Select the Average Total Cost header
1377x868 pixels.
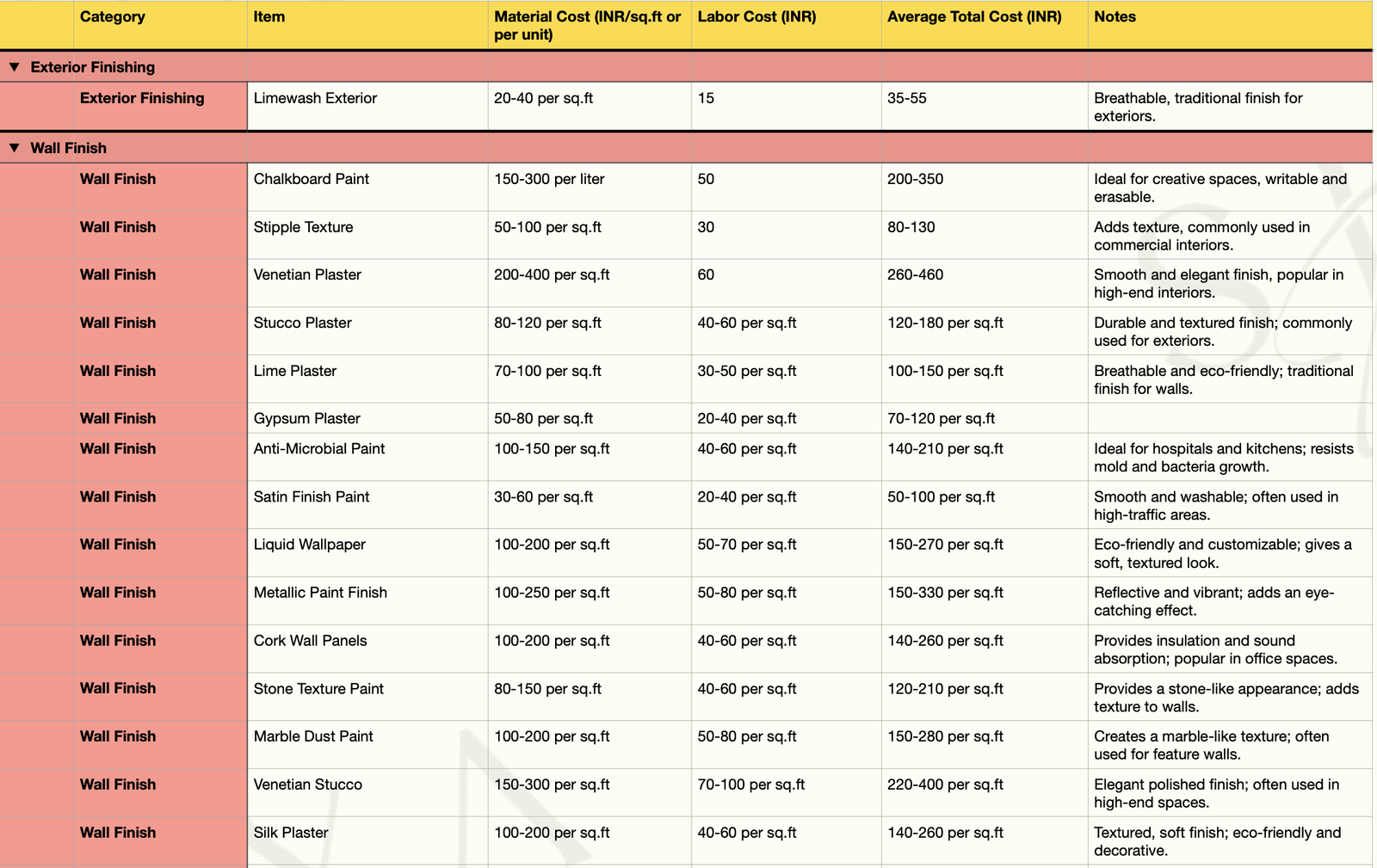pyautogui.click(x=974, y=17)
